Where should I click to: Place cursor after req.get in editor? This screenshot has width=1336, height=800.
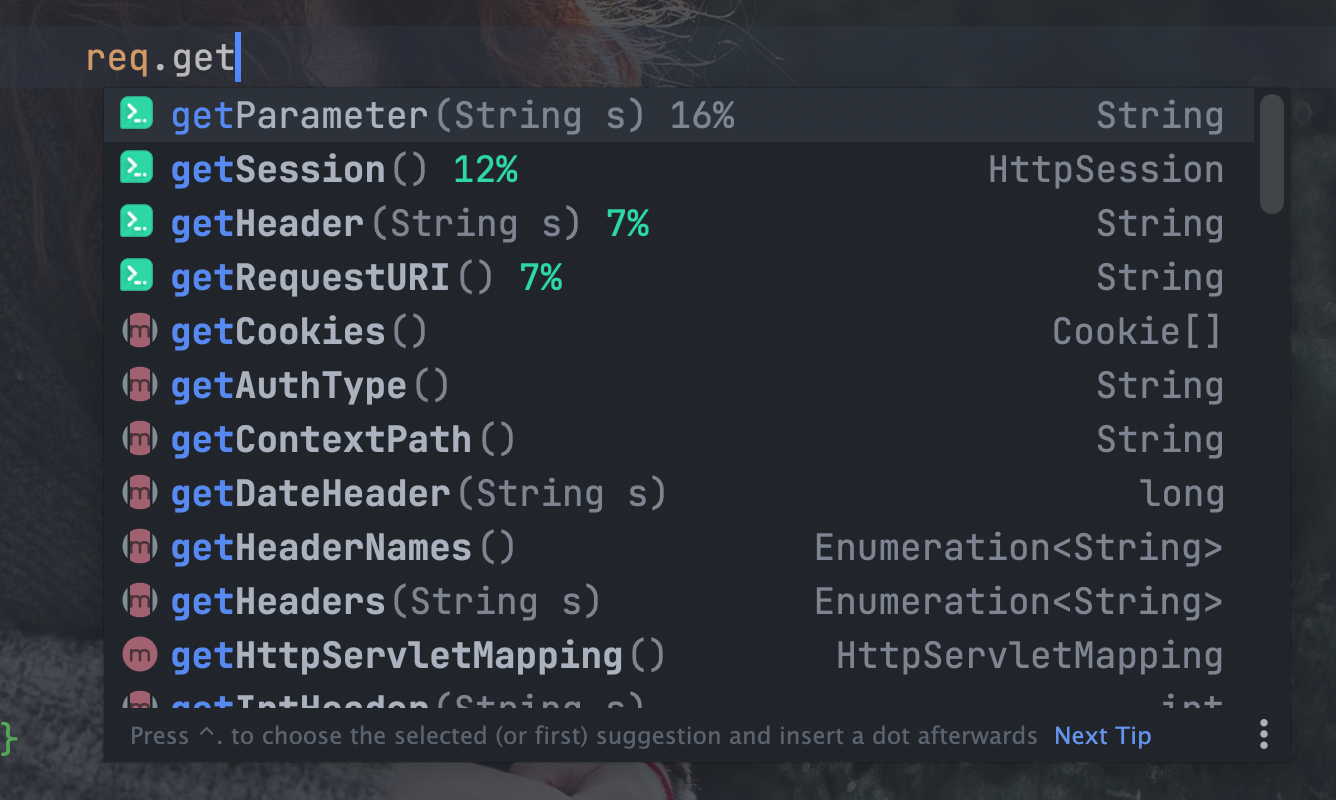click(237, 59)
